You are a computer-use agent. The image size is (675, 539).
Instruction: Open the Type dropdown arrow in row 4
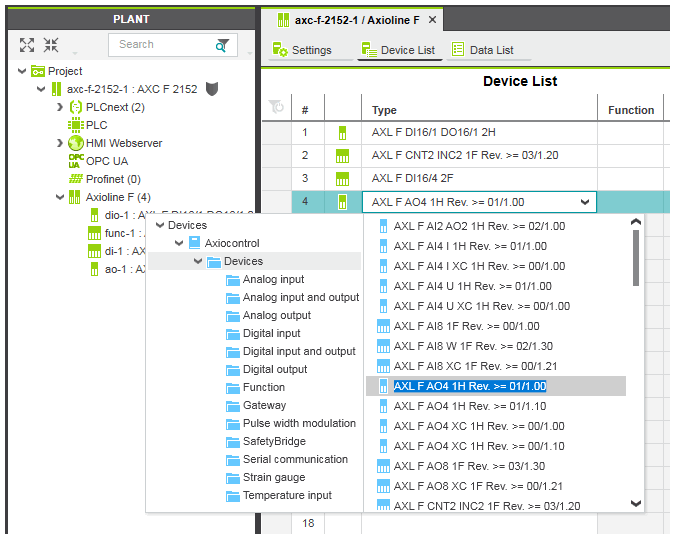pyautogui.click(x=585, y=202)
